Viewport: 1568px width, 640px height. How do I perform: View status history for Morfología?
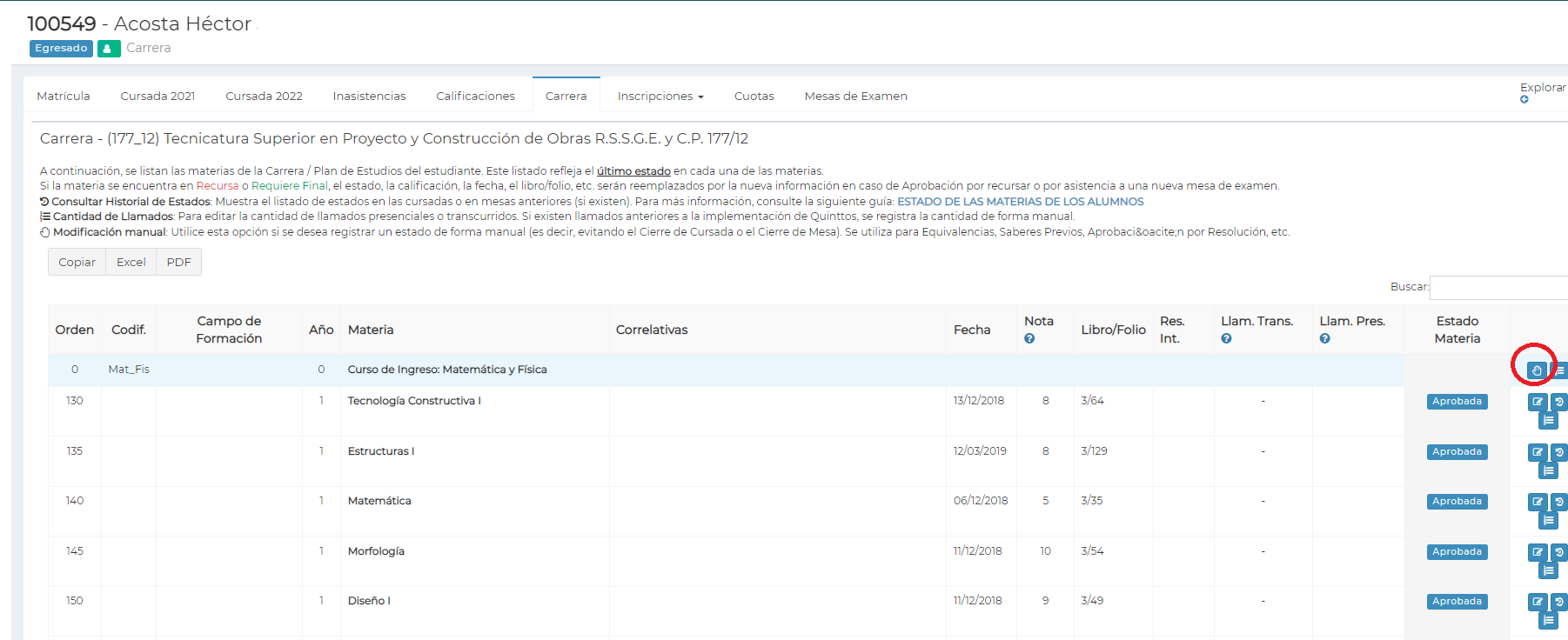1559,552
